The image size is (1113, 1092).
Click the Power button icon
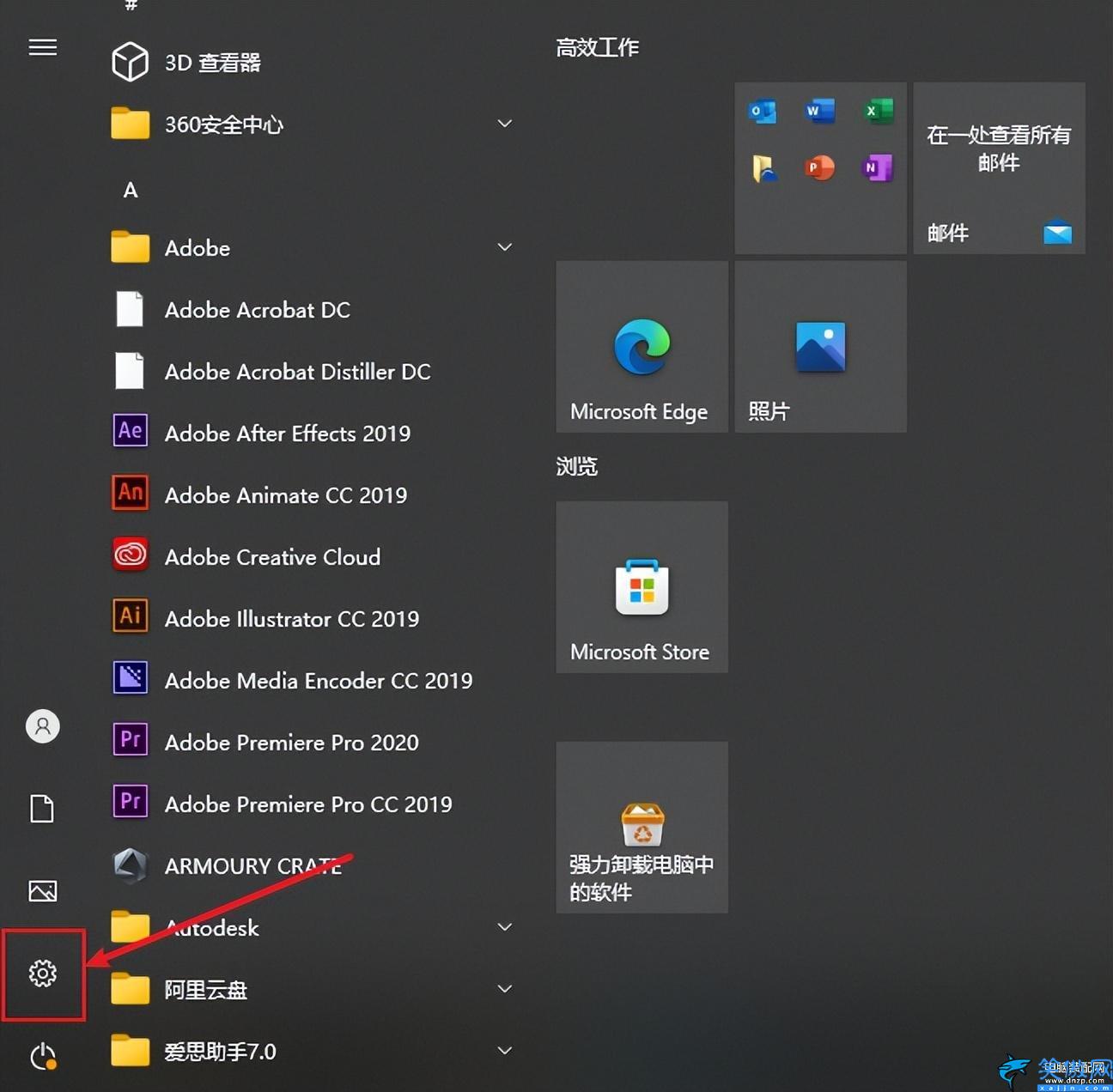coord(43,1056)
